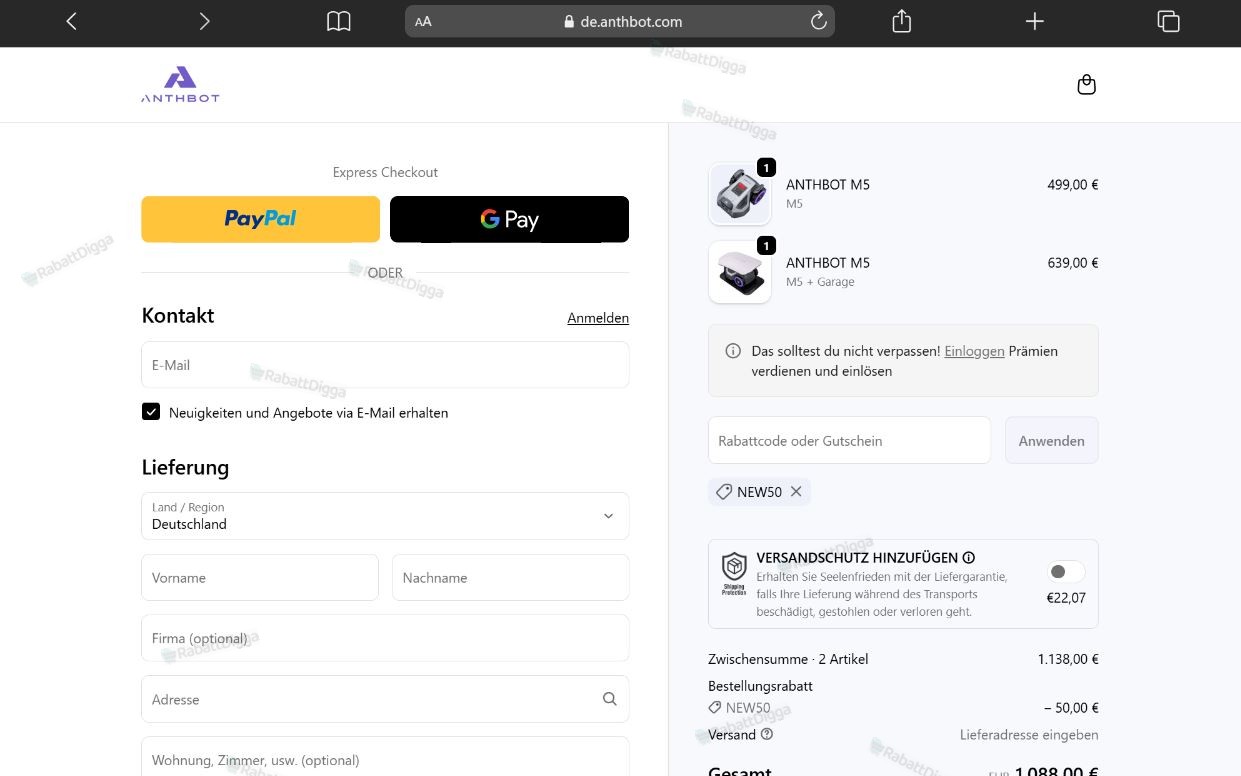Remove the NEW50 discount code tag
Viewport: 1241px width, 776px height.
(x=796, y=491)
